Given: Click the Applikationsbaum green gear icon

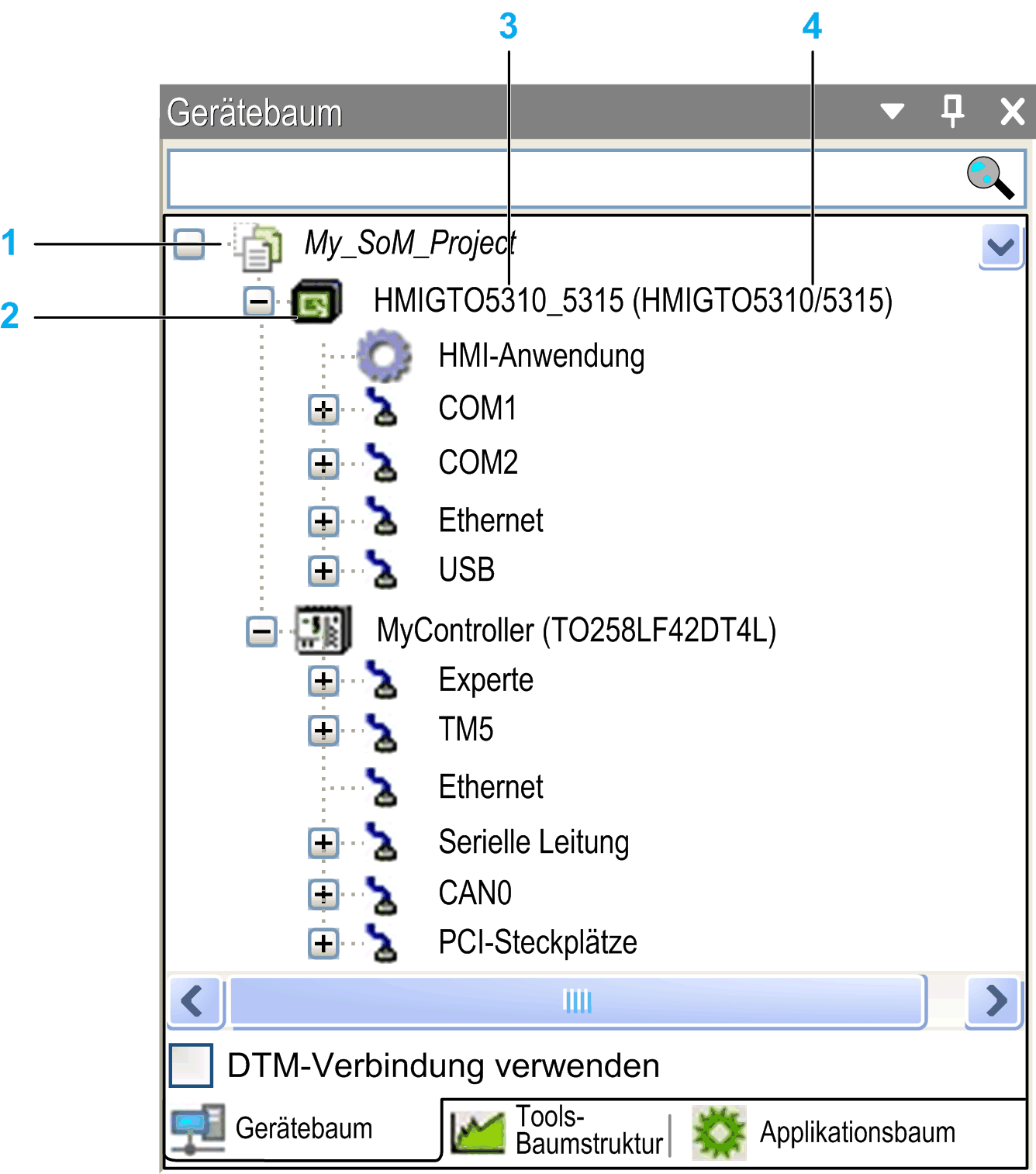Looking at the screenshot, I should click(720, 1132).
